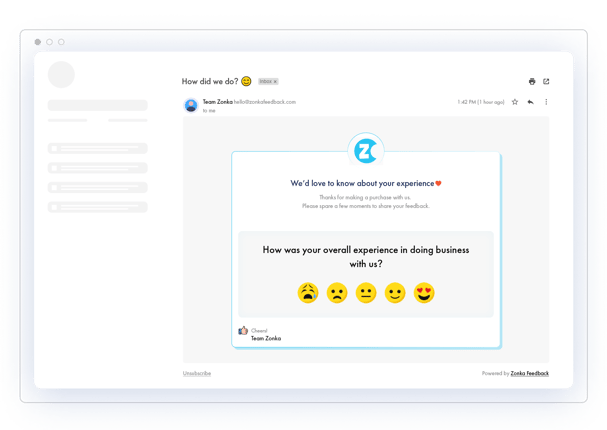This screenshot has width=607, height=430.
Task: Click the sidebar circular profile placeholder
Action: pos(62,75)
